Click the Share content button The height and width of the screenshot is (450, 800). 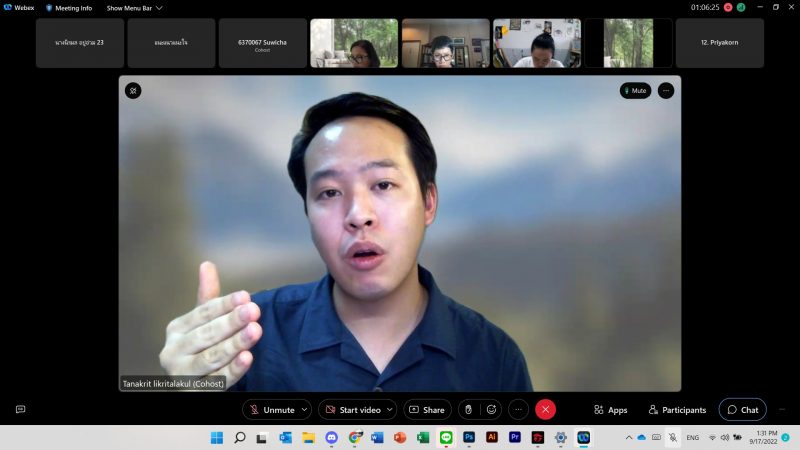coord(427,409)
